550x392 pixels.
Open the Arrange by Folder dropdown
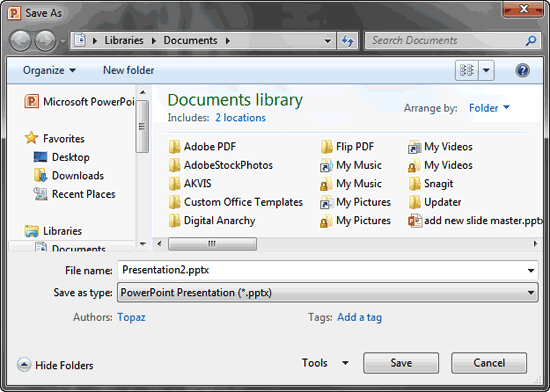pos(489,108)
